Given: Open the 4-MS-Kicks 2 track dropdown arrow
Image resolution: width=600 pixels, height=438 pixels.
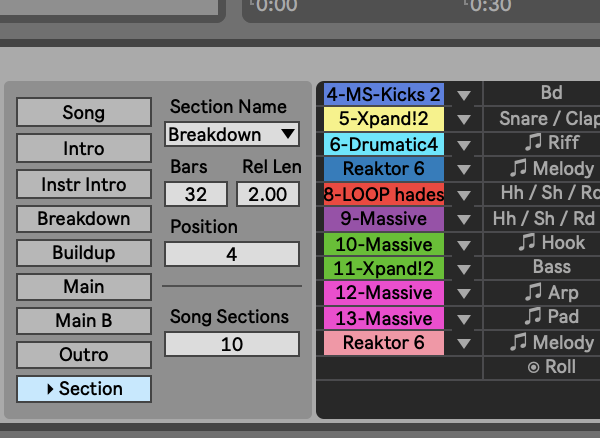Looking at the screenshot, I should tap(464, 95).
